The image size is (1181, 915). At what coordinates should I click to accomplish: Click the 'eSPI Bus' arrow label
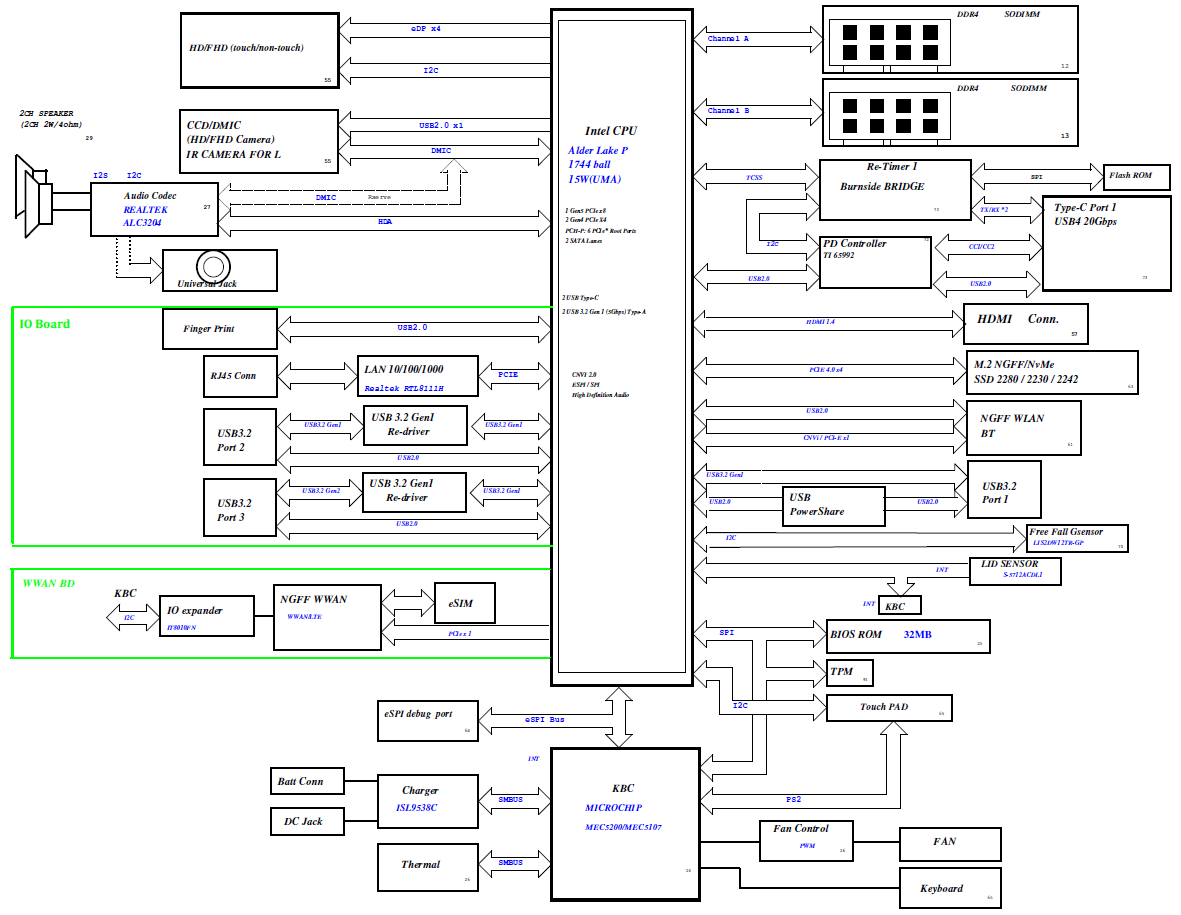pyautogui.click(x=545, y=719)
